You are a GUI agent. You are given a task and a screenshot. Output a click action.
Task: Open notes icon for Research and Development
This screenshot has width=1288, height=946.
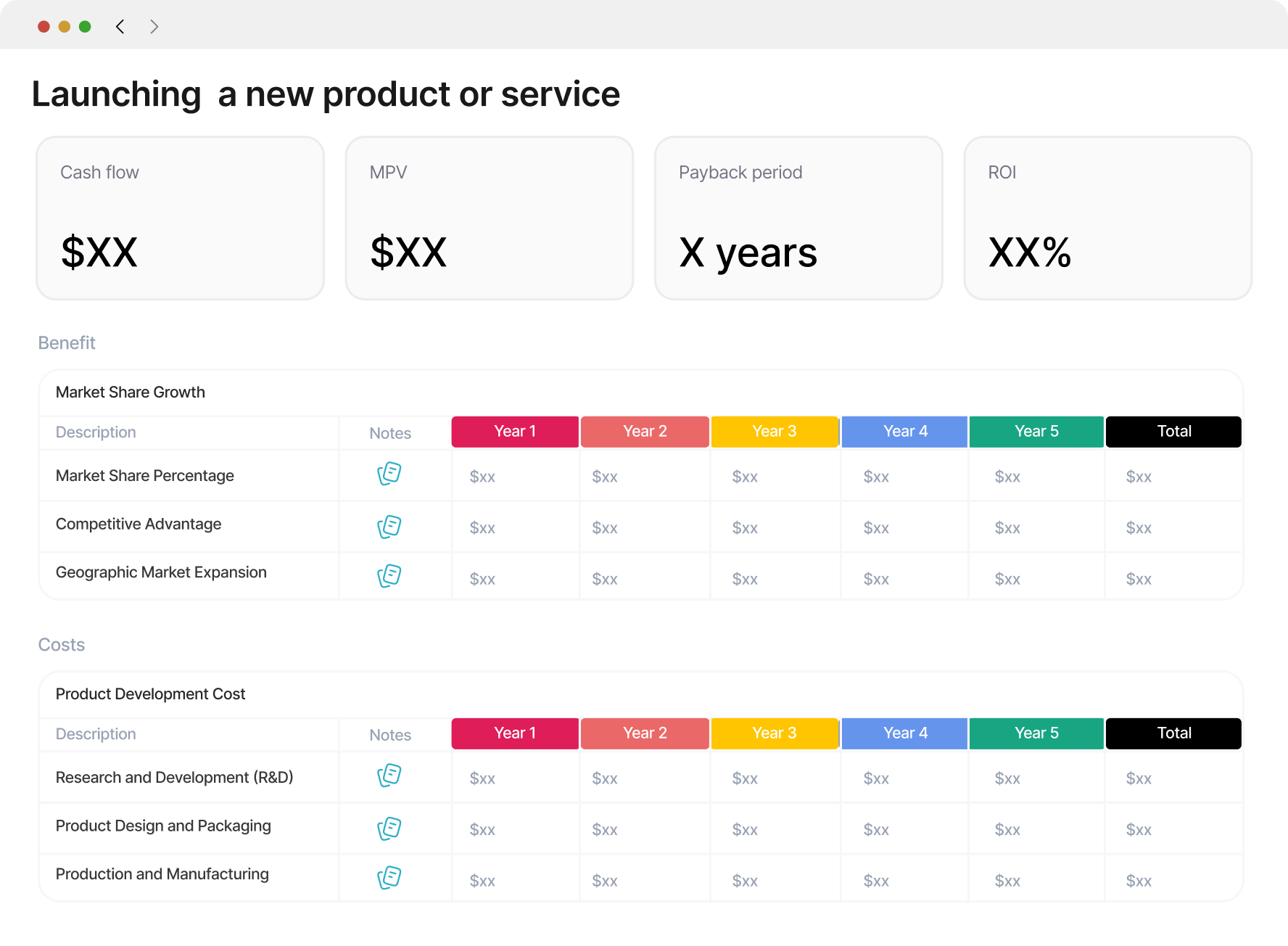click(389, 776)
